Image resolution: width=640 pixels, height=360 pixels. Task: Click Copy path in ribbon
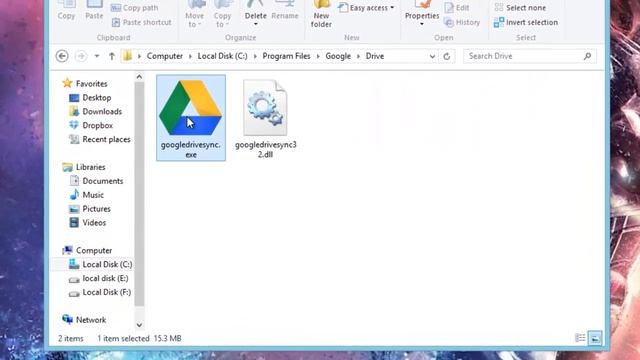(x=135, y=8)
